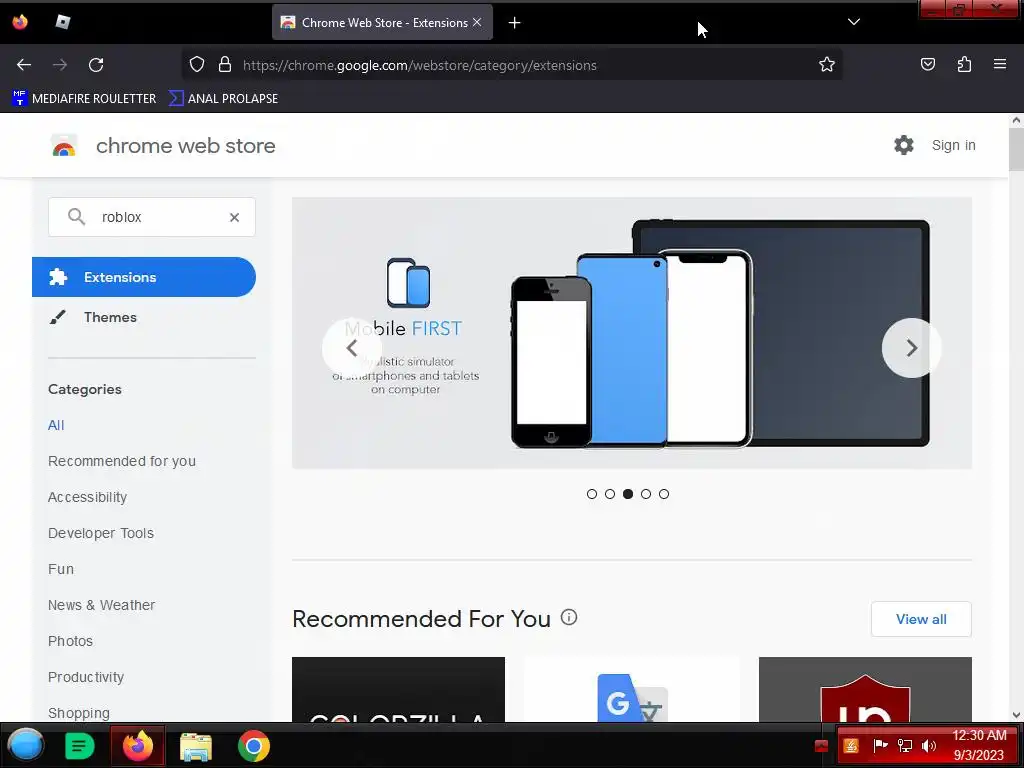Select Themes in the sidebar
The height and width of the screenshot is (768, 1024).
tap(110, 317)
